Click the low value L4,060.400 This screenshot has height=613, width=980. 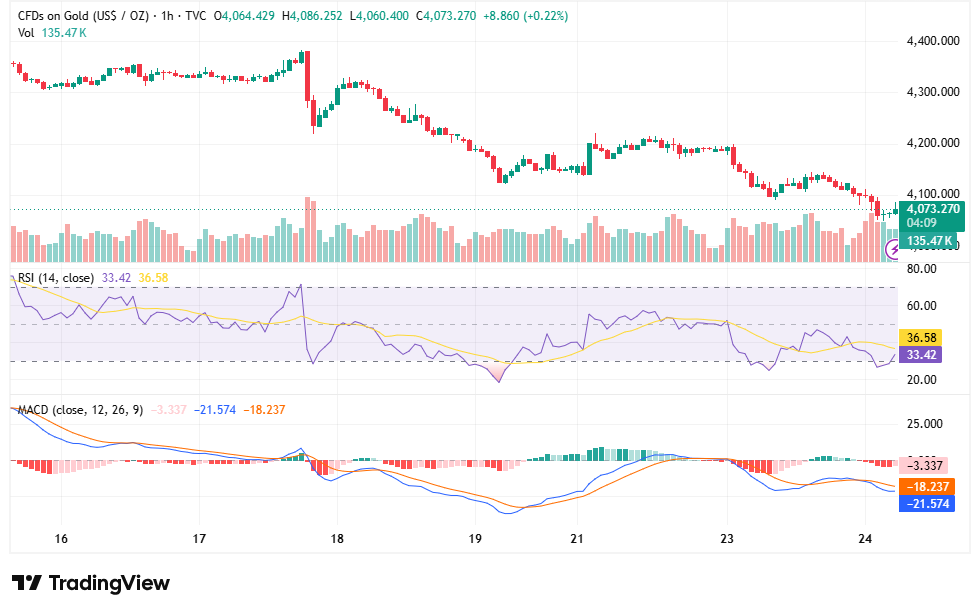click(379, 16)
